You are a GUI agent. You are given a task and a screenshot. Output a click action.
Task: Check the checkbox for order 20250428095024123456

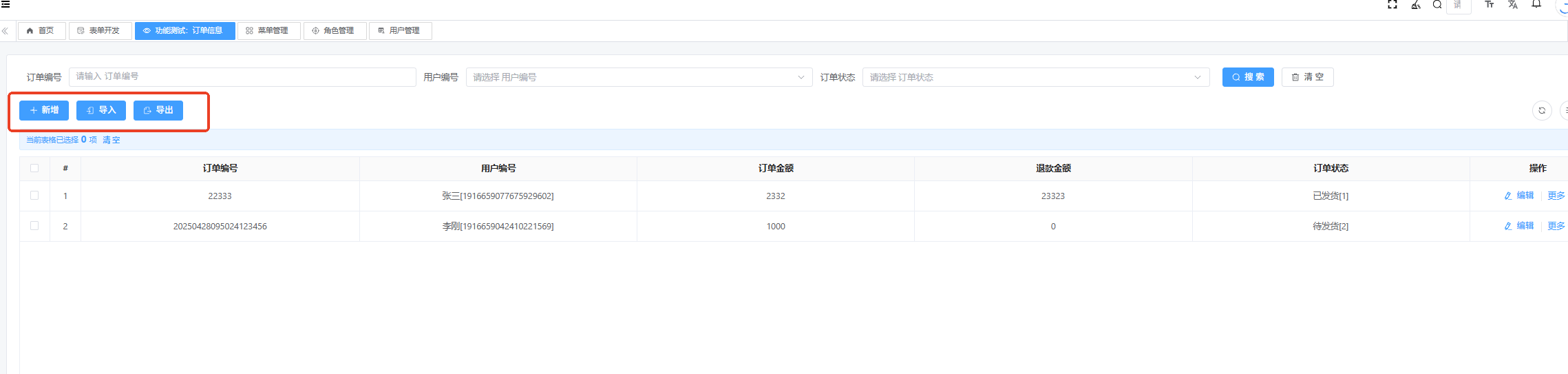[x=34, y=226]
